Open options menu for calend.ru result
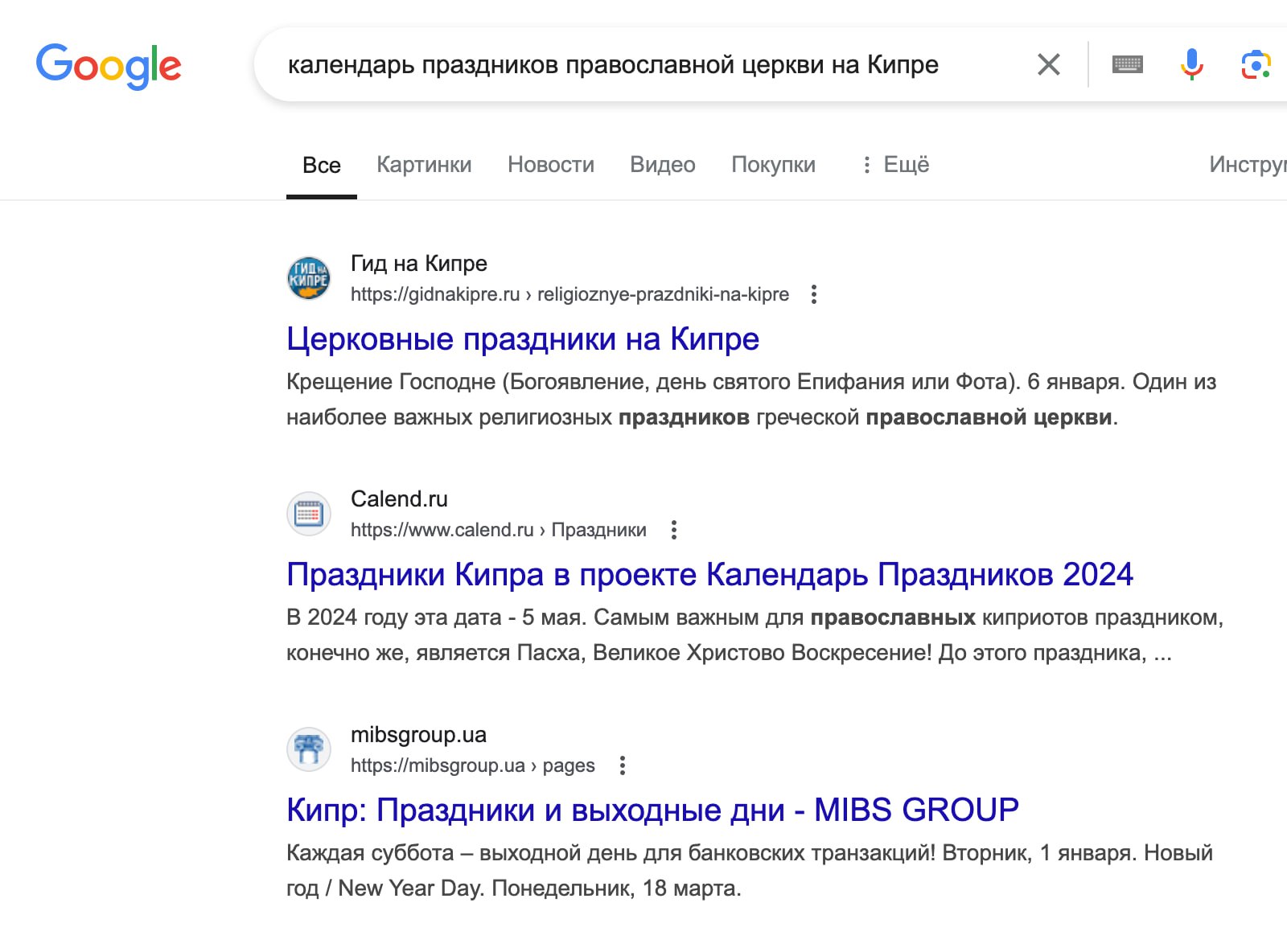Screen dimensions: 1287x952 tap(674, 530)
